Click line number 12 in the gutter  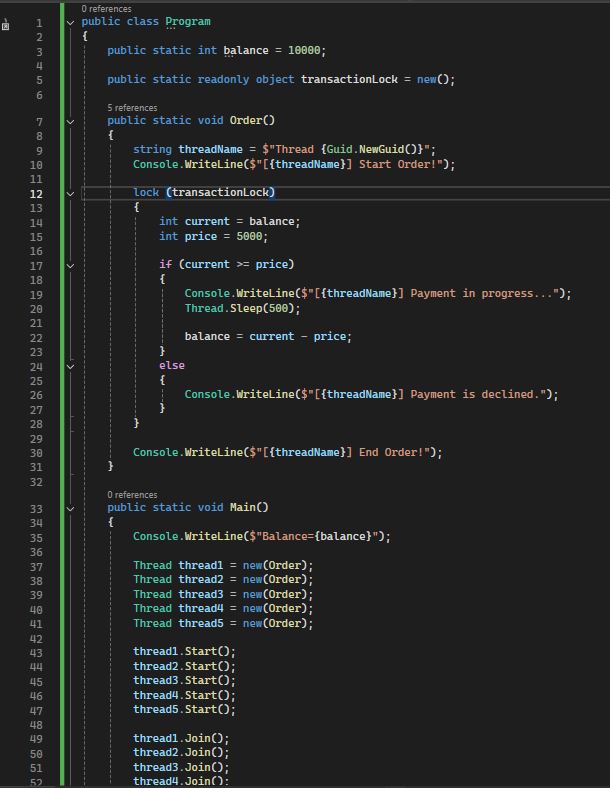click(x=37, y=194)
